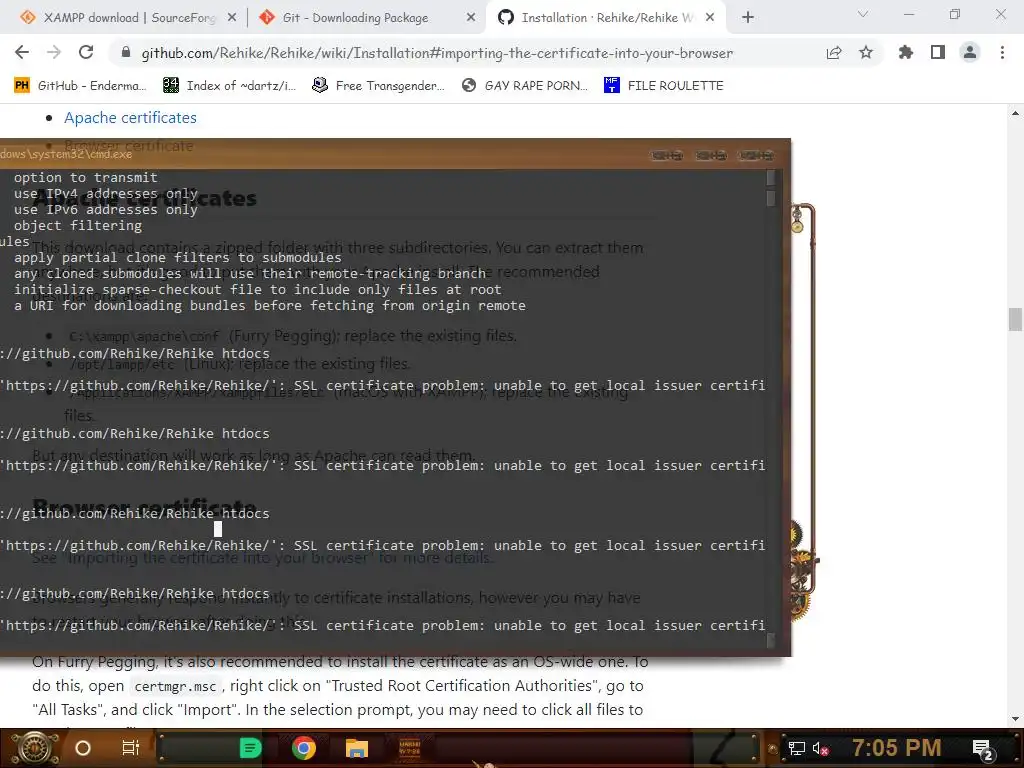Open the notification center icon
Screen dimensions: 1024x768
[x=982, y=749]
